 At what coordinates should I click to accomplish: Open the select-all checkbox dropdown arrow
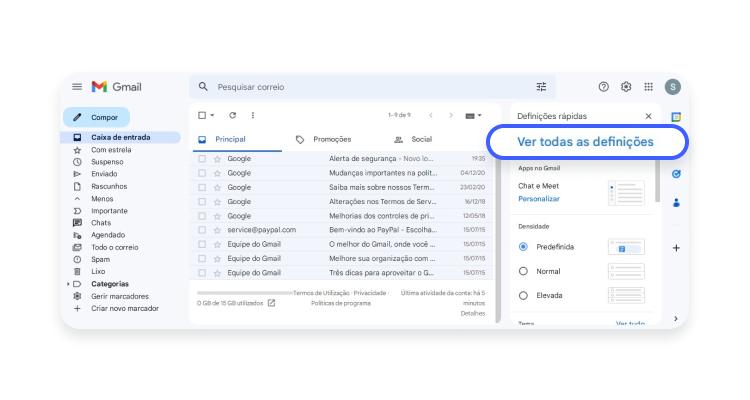[x=212, y=115]
